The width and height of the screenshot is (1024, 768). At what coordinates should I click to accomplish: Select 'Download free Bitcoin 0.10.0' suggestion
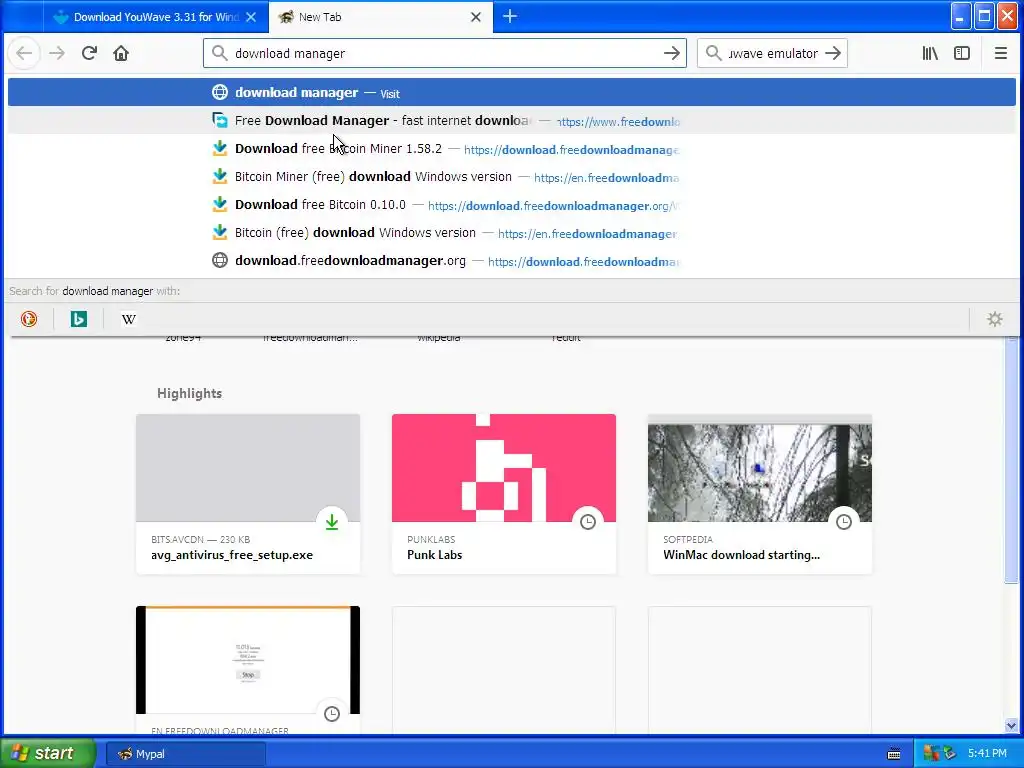click(x=512, y=205)
